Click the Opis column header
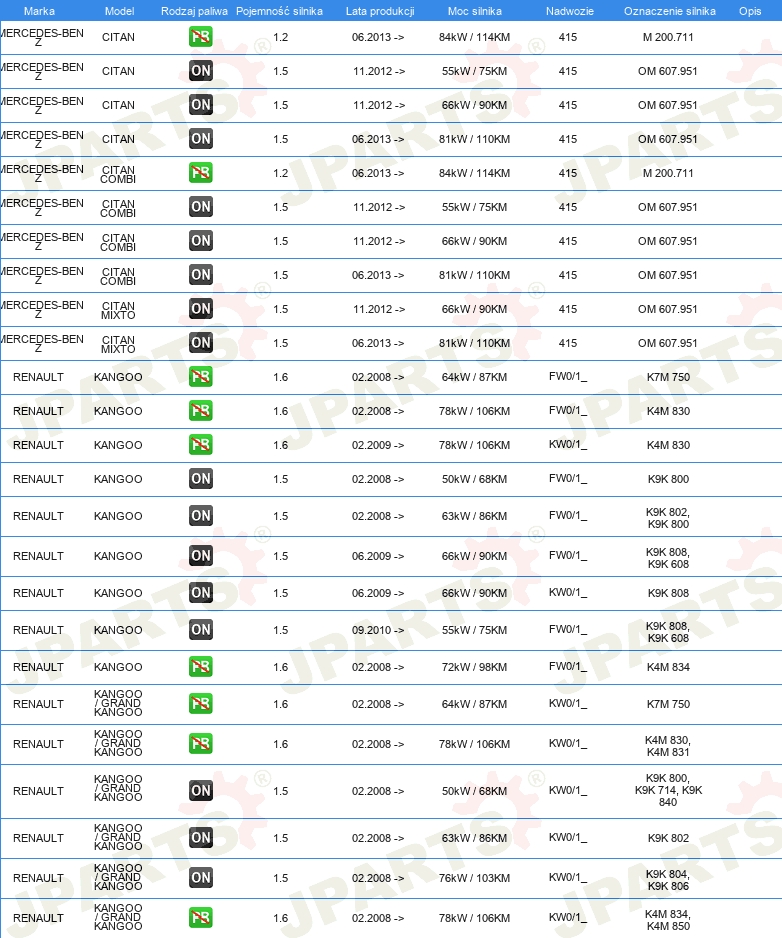This screenshot has width=782, height=938. coord(750,11)
